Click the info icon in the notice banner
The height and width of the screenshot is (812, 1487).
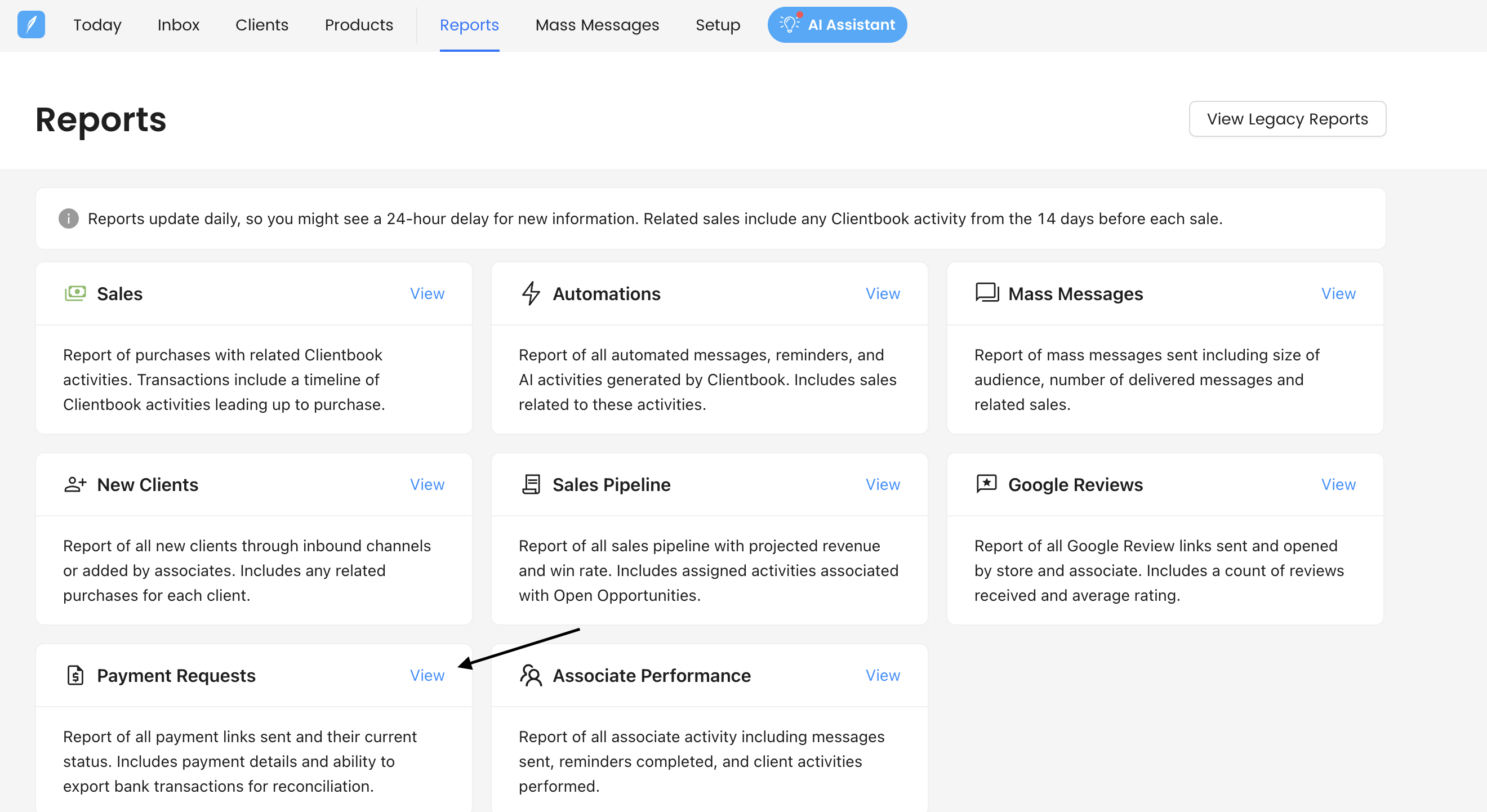pyautogui.click(x=69, y=218)
